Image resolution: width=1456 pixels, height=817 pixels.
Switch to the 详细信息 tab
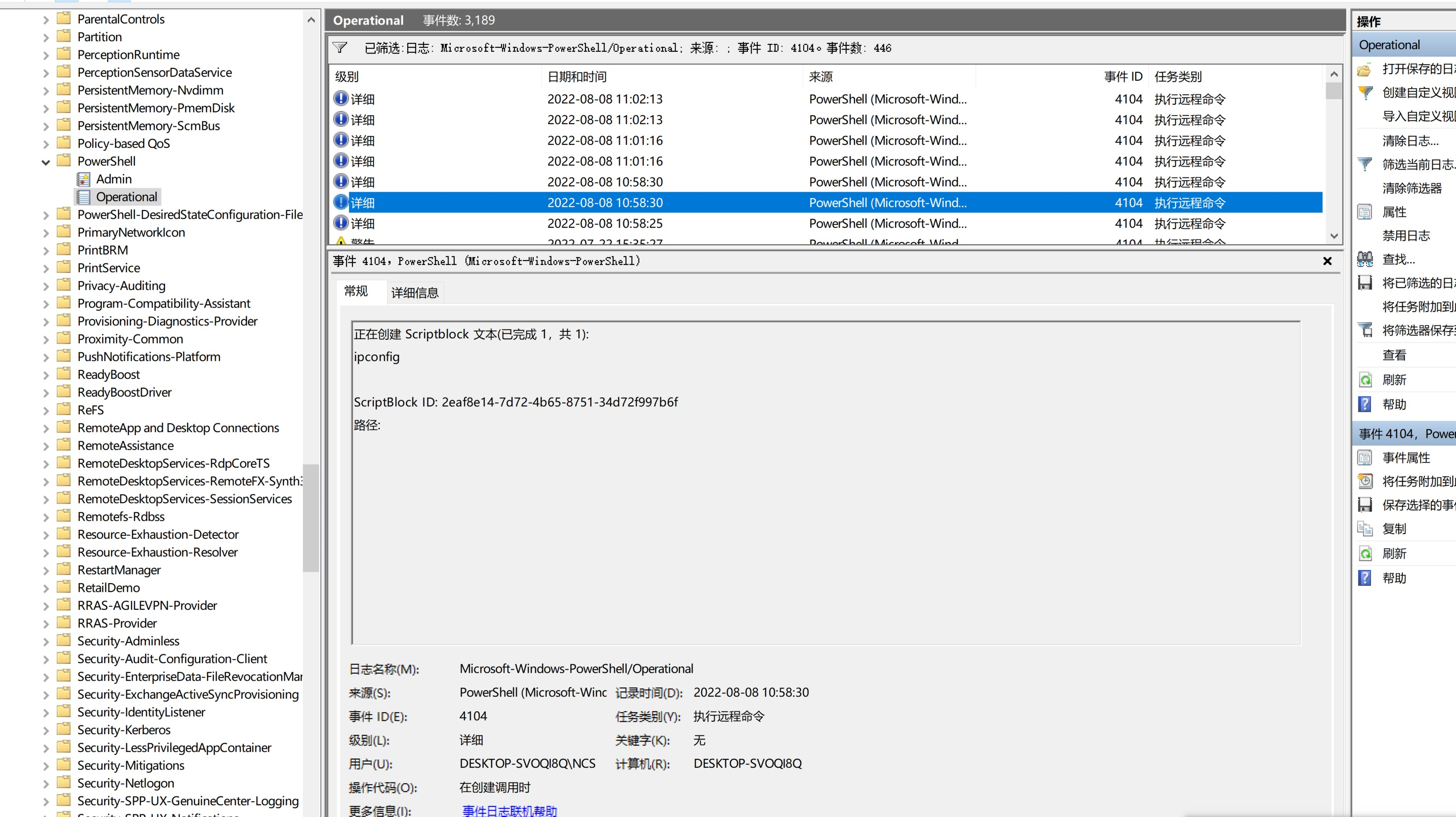pos(414,293)
